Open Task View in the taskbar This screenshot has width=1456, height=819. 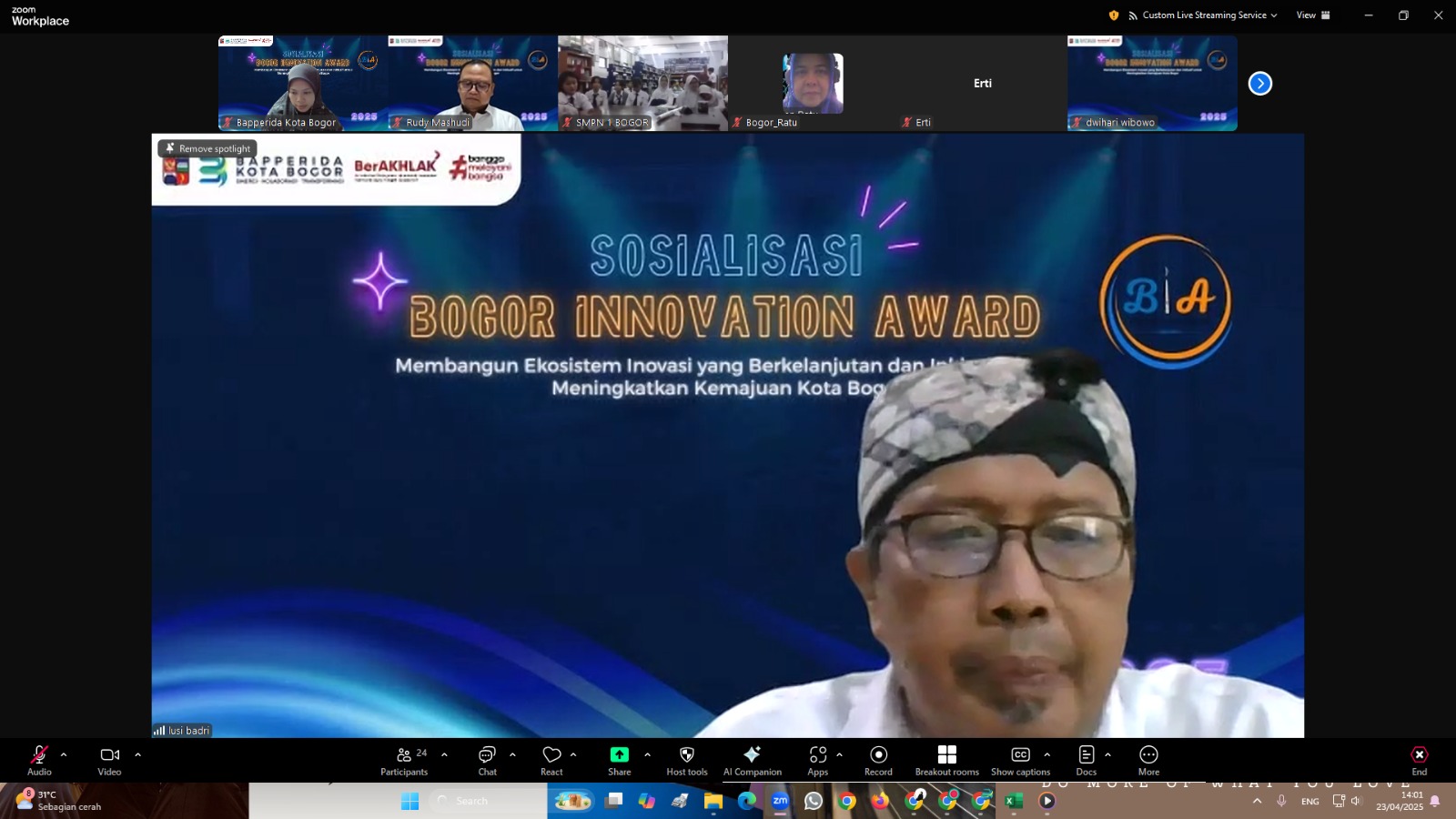point(615,801)
